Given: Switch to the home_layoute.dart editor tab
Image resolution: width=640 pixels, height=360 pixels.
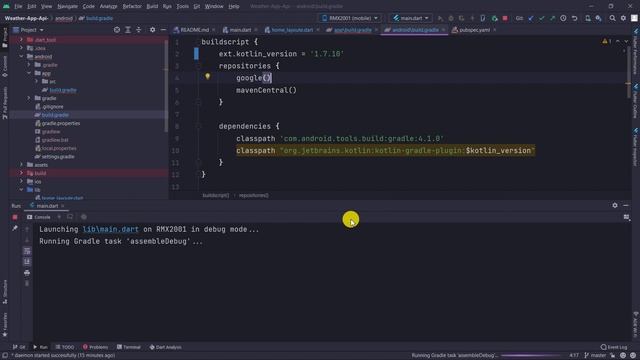Looking at the screenshot, I should (x=292, y=30).
